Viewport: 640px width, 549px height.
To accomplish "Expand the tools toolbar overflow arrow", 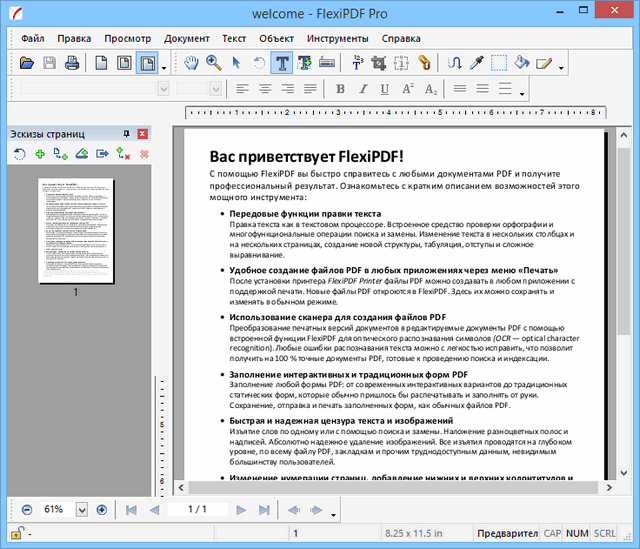I will pos(561,68).
